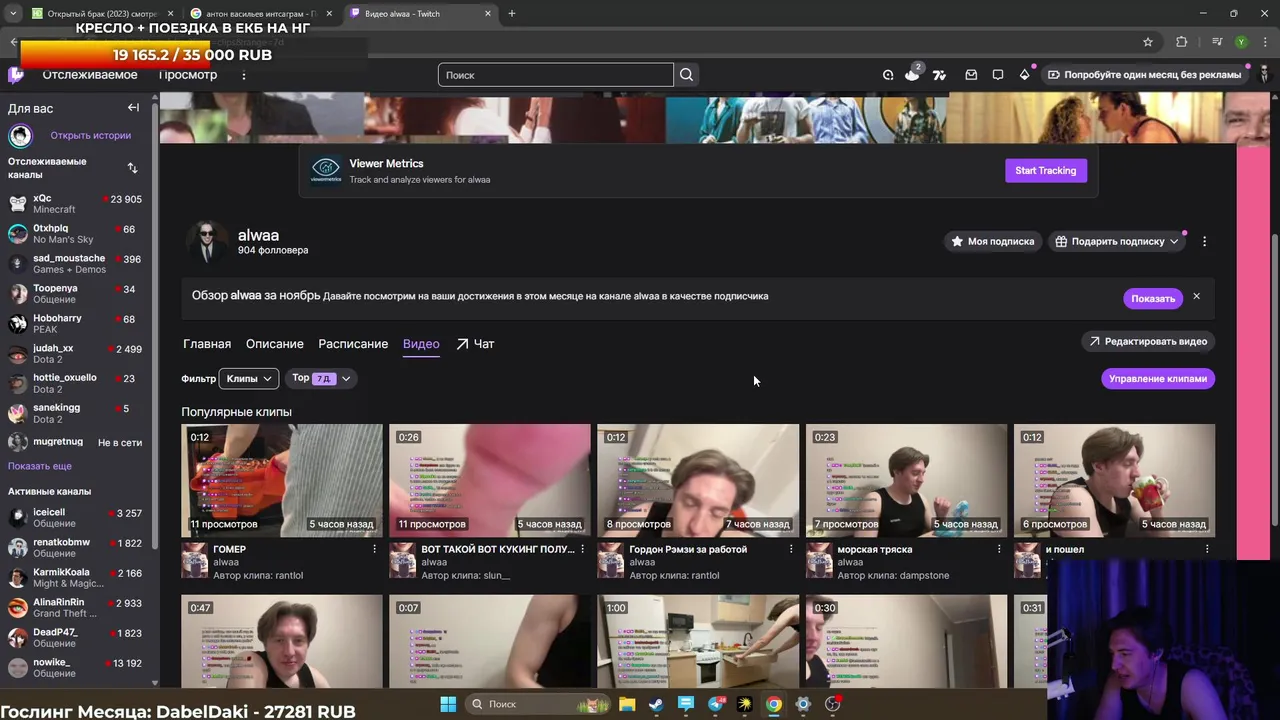
Task: Bookmark this page with the star icon
Action: 1148,42
